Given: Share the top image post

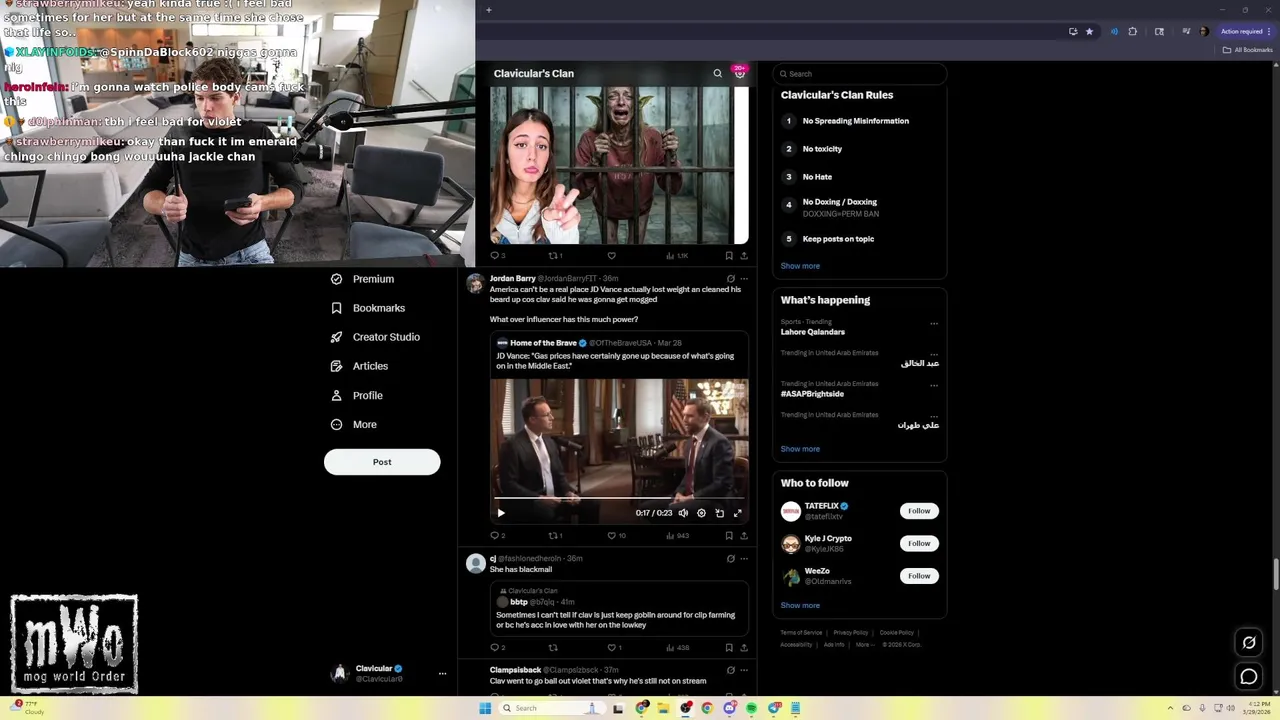Looking at the screenshot, I should coord(743,256).
